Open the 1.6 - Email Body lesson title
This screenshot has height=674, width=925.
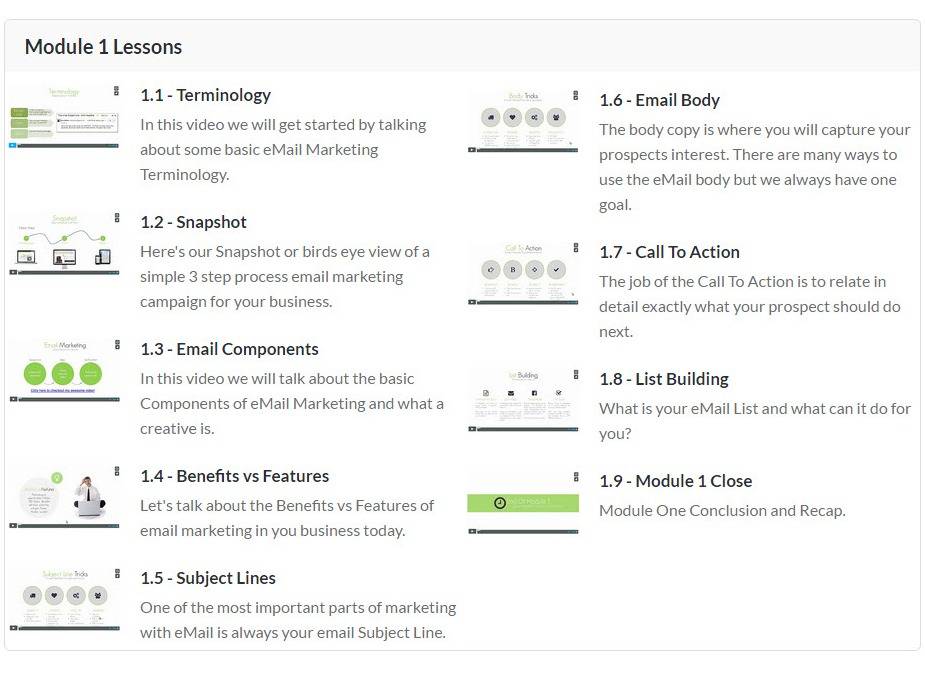659,100
